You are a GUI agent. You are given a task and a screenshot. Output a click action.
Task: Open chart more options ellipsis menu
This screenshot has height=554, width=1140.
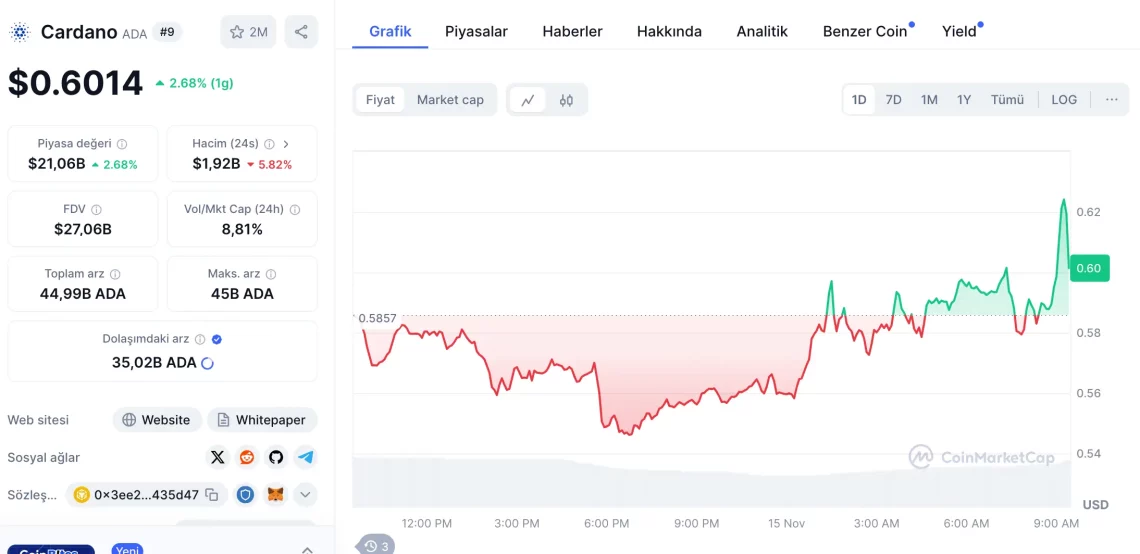point(1112,100)
